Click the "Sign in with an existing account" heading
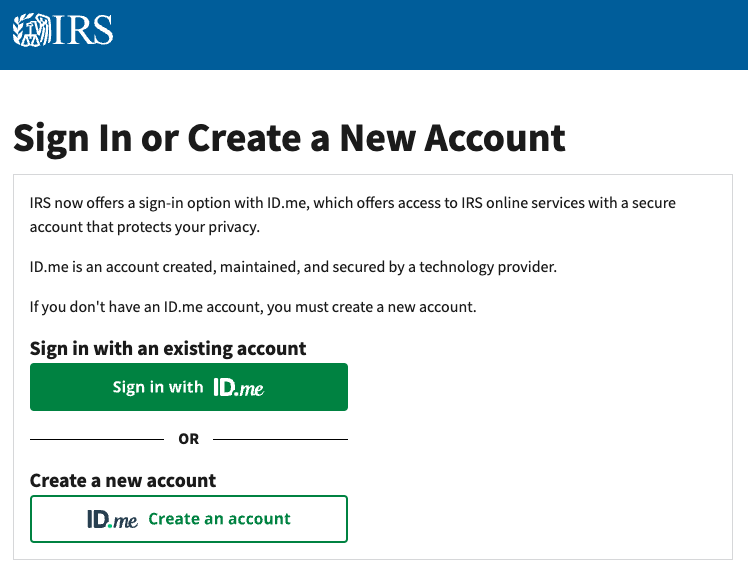Viewport: 748px width, 578px height. (x=168, y=348)
